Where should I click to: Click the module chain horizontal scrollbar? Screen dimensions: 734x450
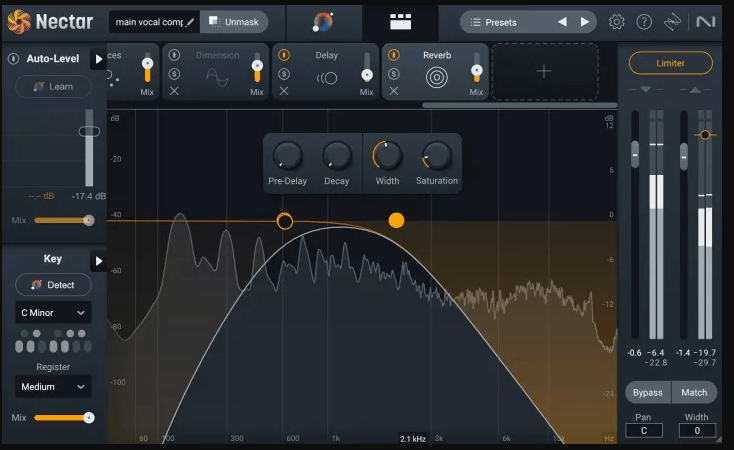click(520, 105)
